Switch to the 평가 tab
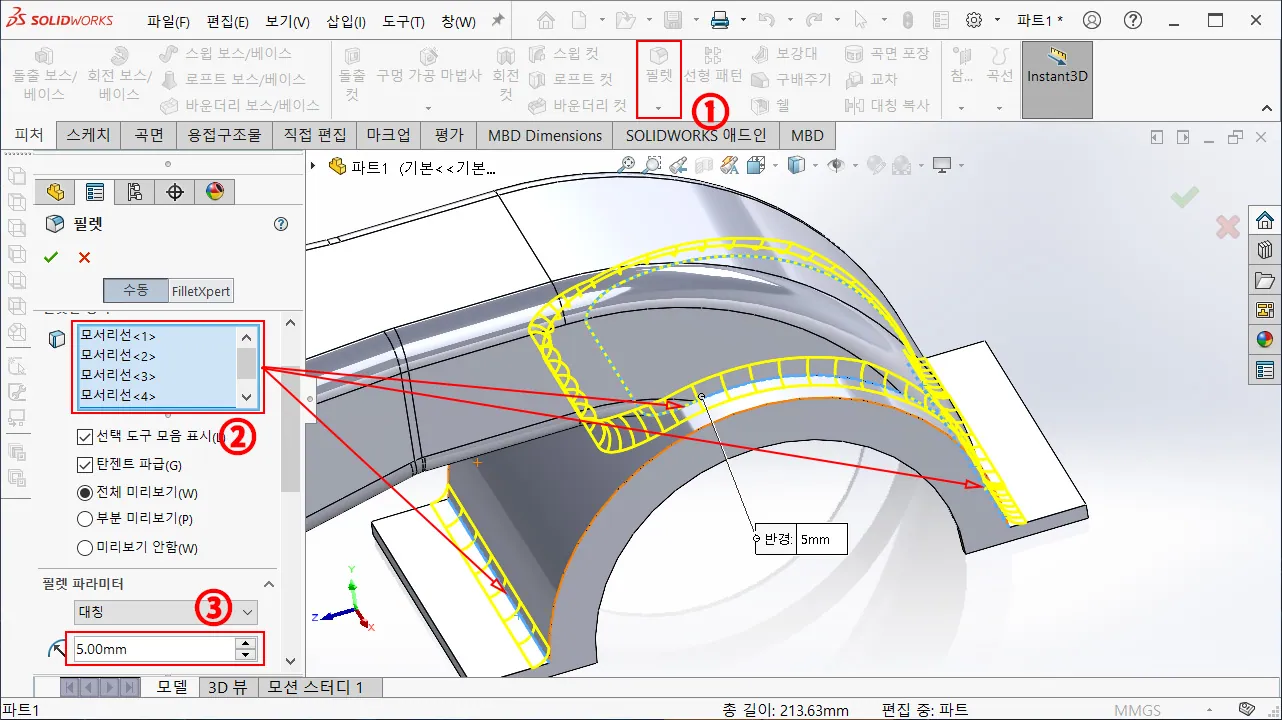The image size is (1282, 720). (449, 135)
